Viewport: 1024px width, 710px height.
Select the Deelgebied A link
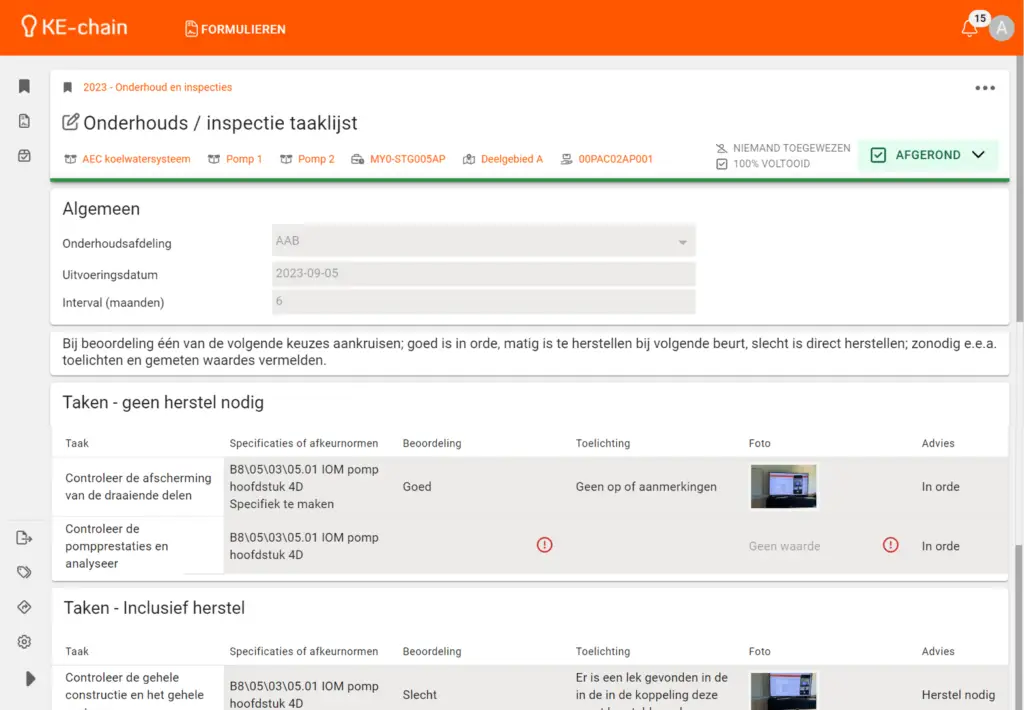pyautogui.click(x=512, y=159)
